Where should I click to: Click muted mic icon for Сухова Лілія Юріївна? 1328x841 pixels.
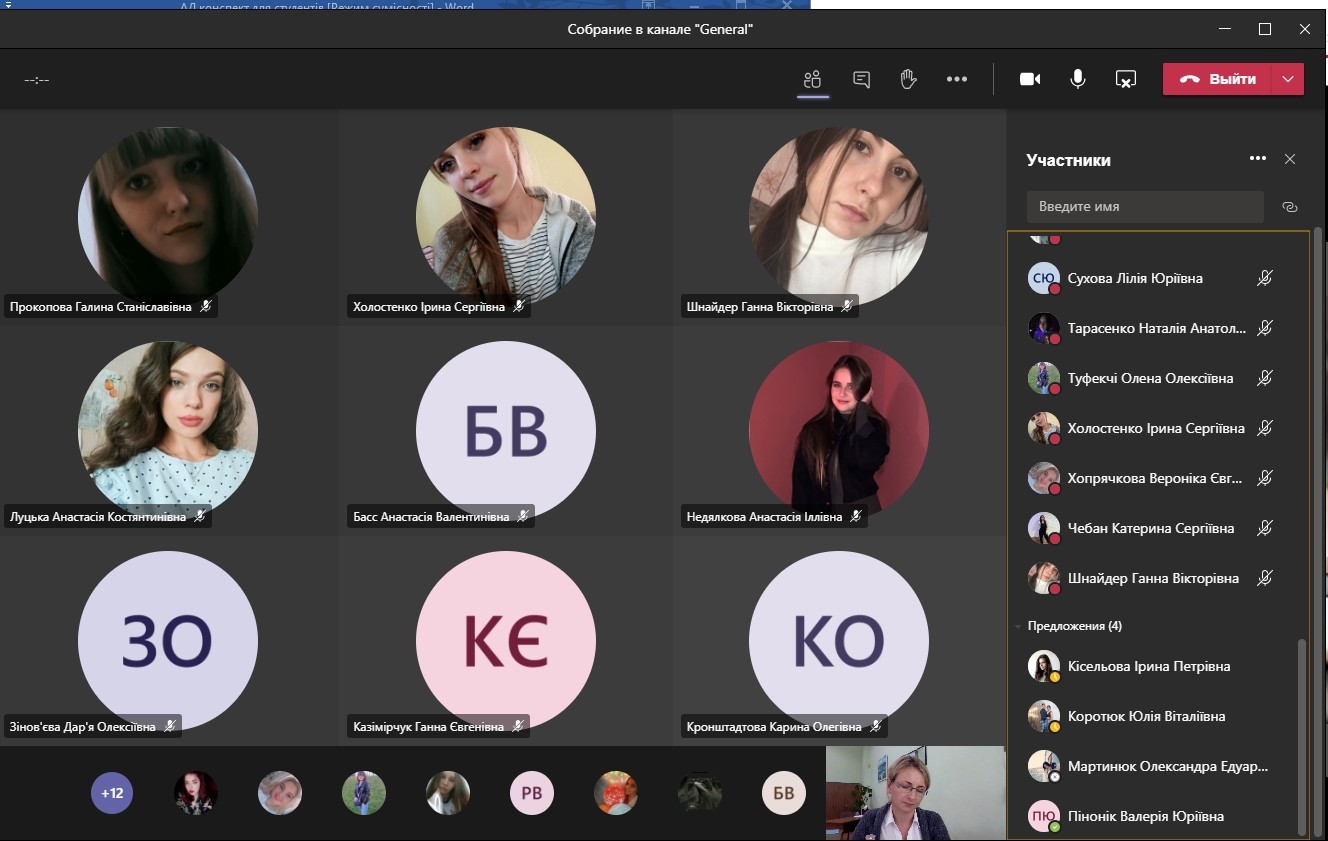tap(1265, 278)
